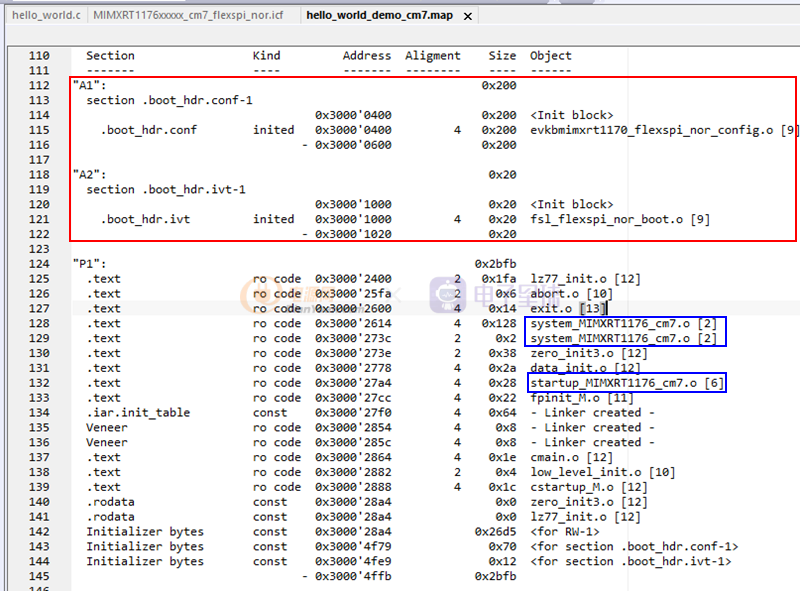The image size is (800, 591).
Task: Click the Section column header text
Action: coord(110,56)
